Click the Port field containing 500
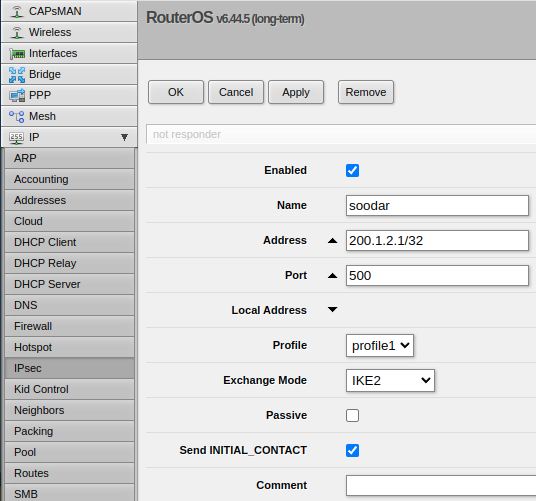Screen dimensions: 536x501 437,276
